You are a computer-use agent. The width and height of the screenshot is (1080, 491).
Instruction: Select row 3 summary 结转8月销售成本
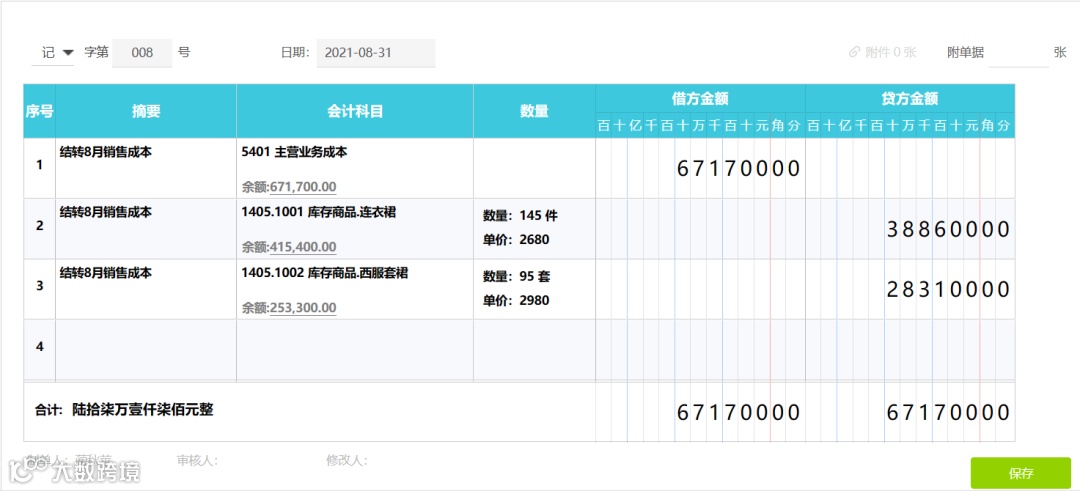pos(106,273)
